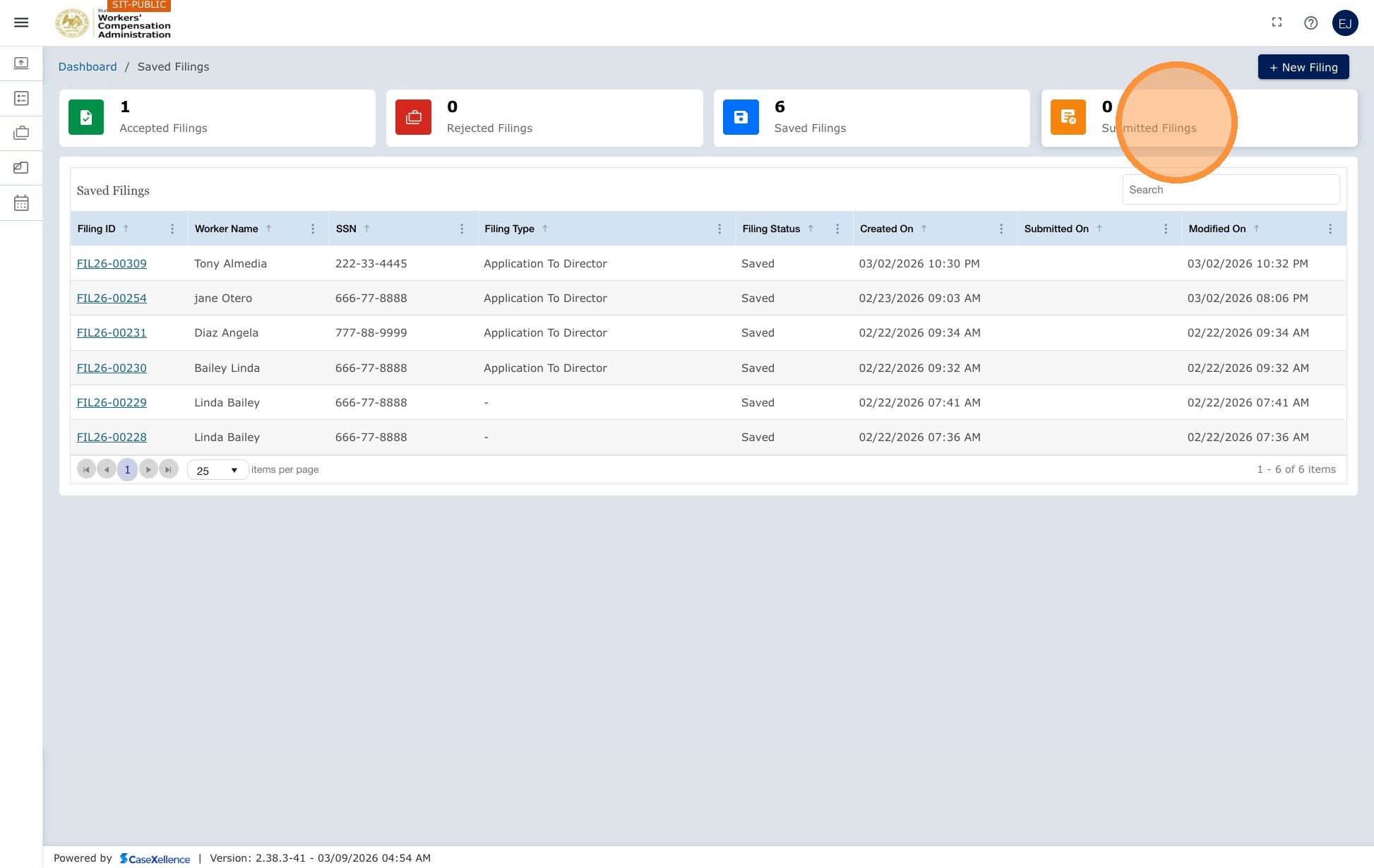Image resolution: width=1374 pixels, height=868 pixels.
Task: Open the checklist sidebar icon
Action: 21,98
